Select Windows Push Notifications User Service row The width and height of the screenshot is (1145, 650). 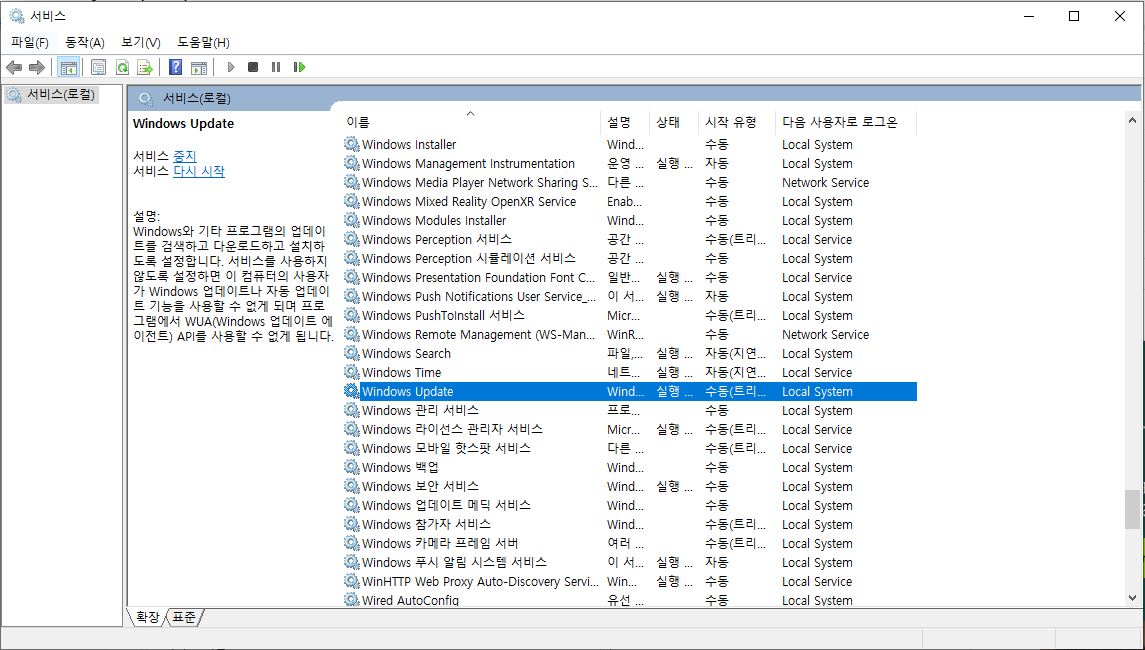[x=629, y=296]
